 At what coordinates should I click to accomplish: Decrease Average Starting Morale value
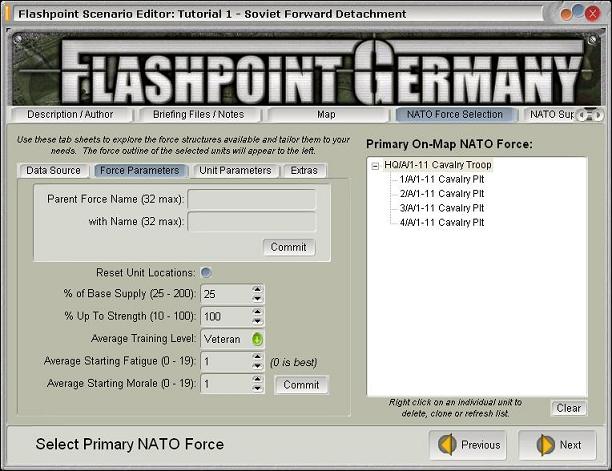coord(257,388)
